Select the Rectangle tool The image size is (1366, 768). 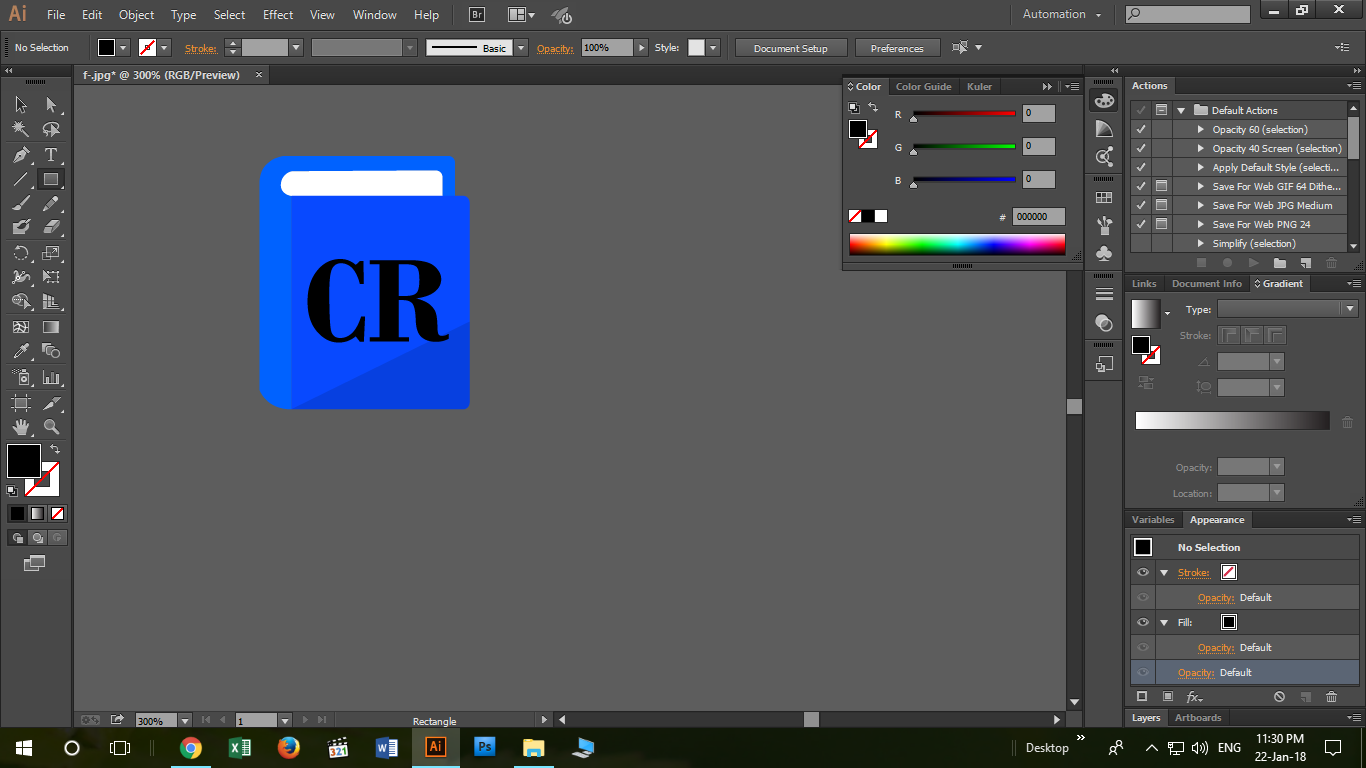pos(51,179)
